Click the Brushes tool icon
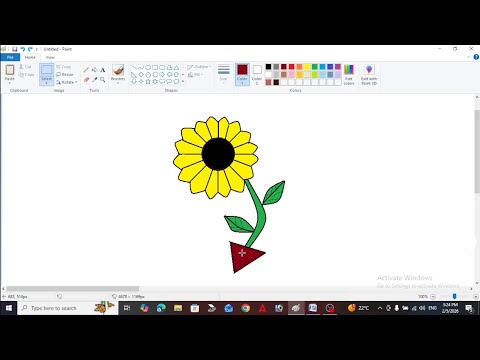480x360 pixels. pyautogui.click(x=118, y=70)
